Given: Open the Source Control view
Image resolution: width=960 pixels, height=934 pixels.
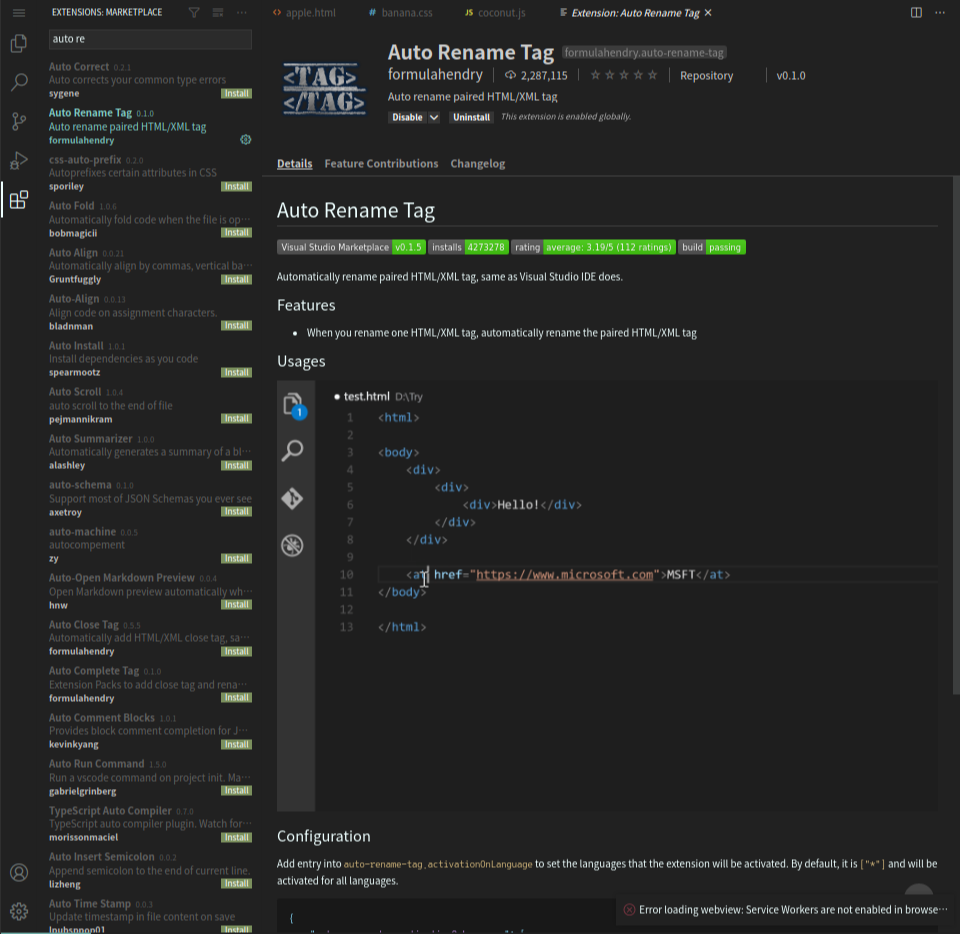Looking at the screenshot, I should (19, 121).
